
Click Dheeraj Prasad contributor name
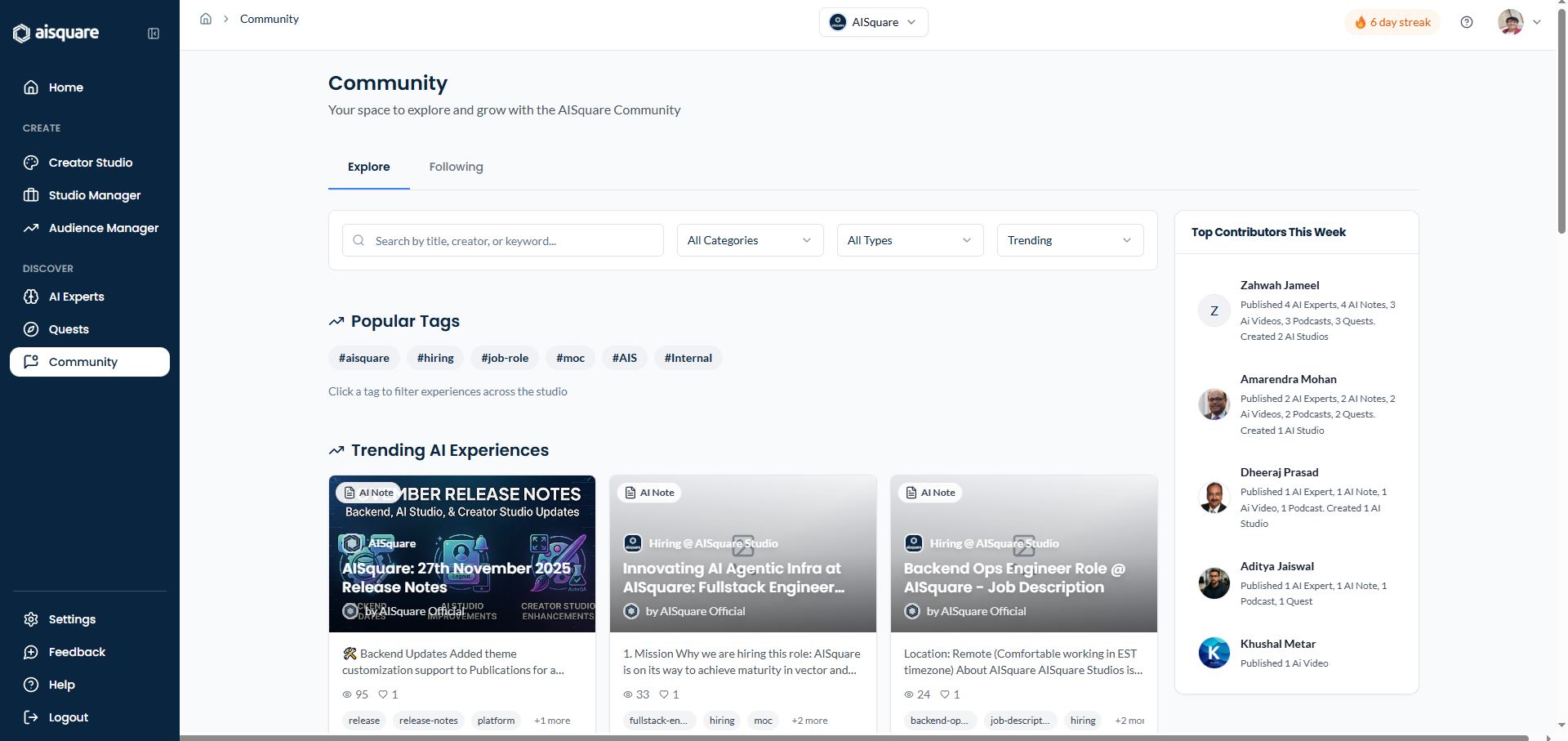[1279, 472]
